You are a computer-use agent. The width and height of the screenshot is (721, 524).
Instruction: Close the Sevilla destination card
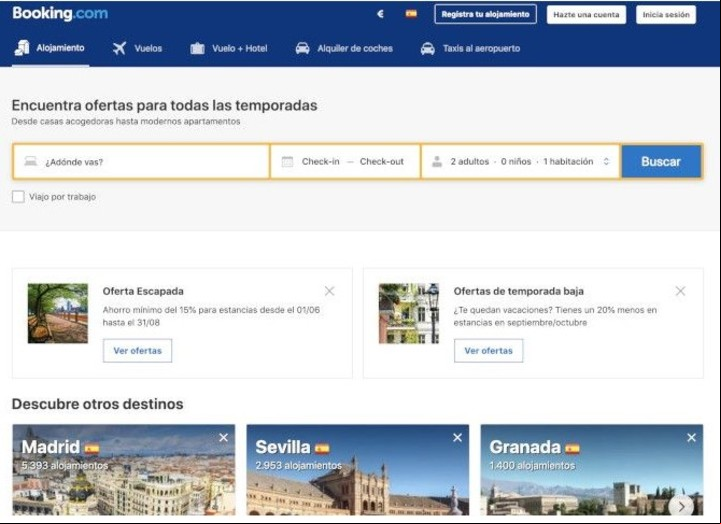coord(458,438)
